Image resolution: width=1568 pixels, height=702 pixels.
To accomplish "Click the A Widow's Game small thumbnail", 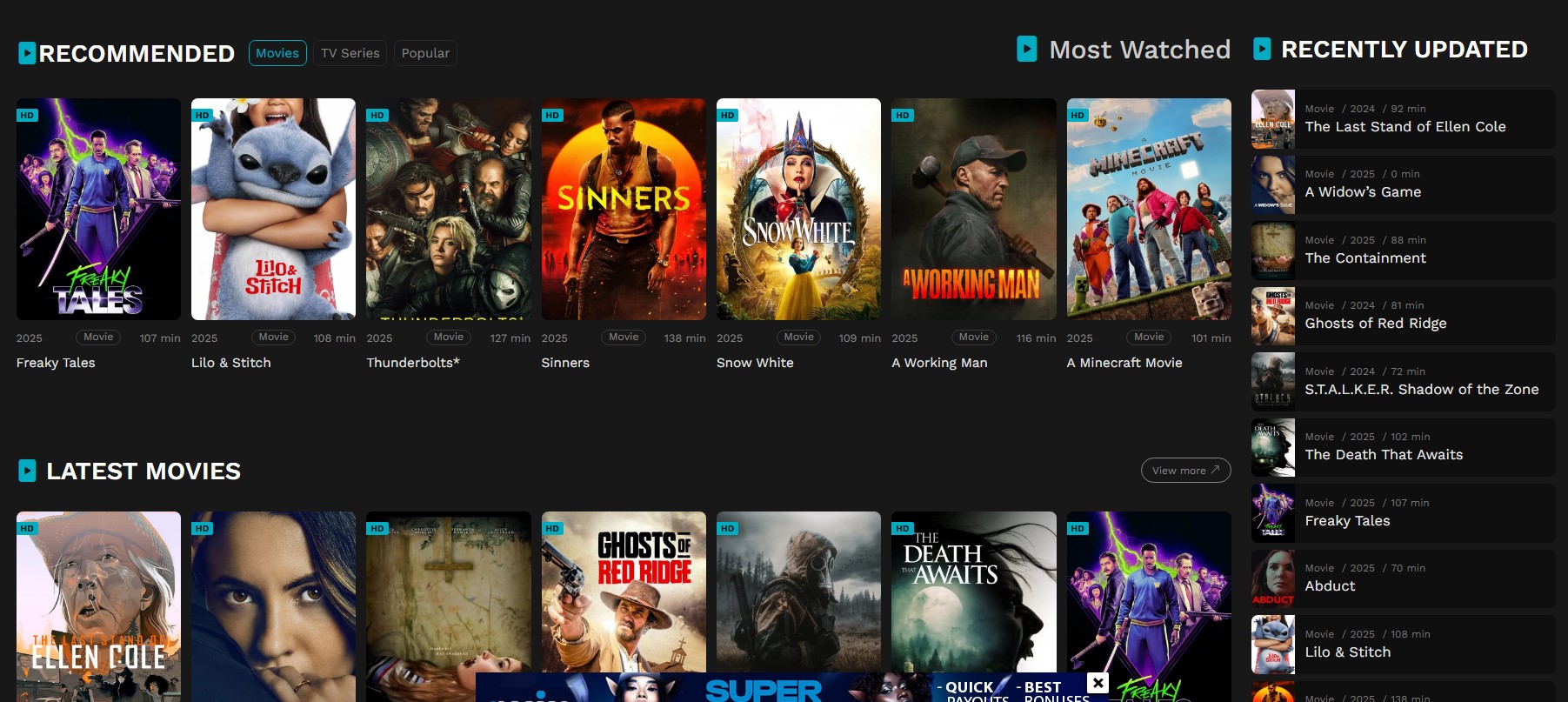I will click(1273, 184).
